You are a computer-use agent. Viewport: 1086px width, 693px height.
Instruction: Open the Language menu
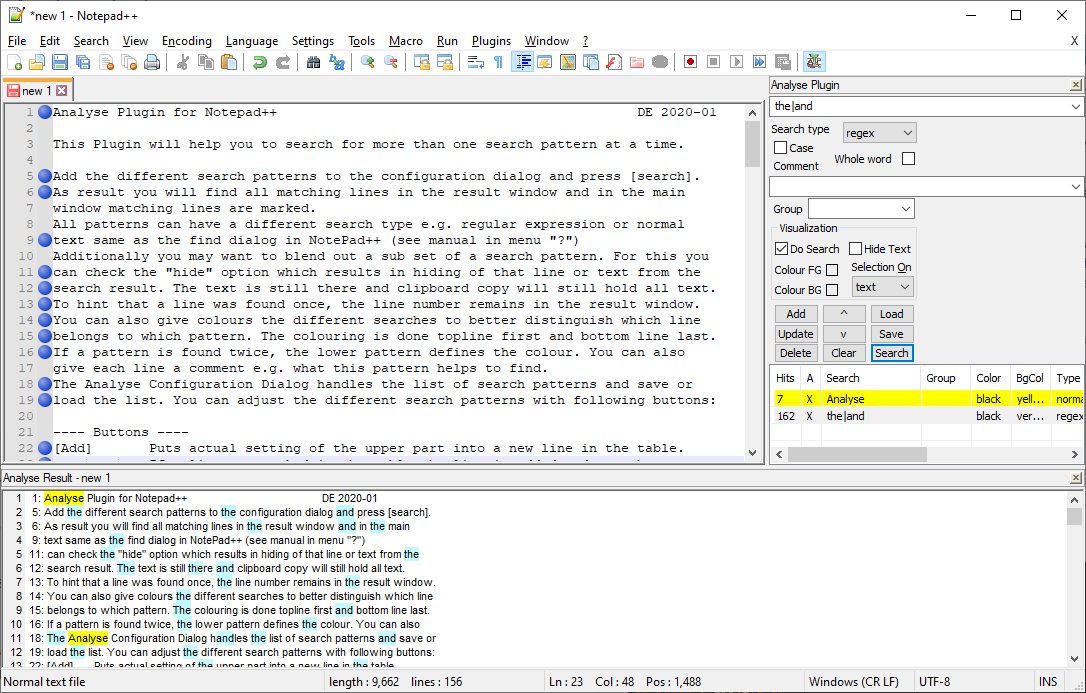pyautogui.click(x=252, y=42)
